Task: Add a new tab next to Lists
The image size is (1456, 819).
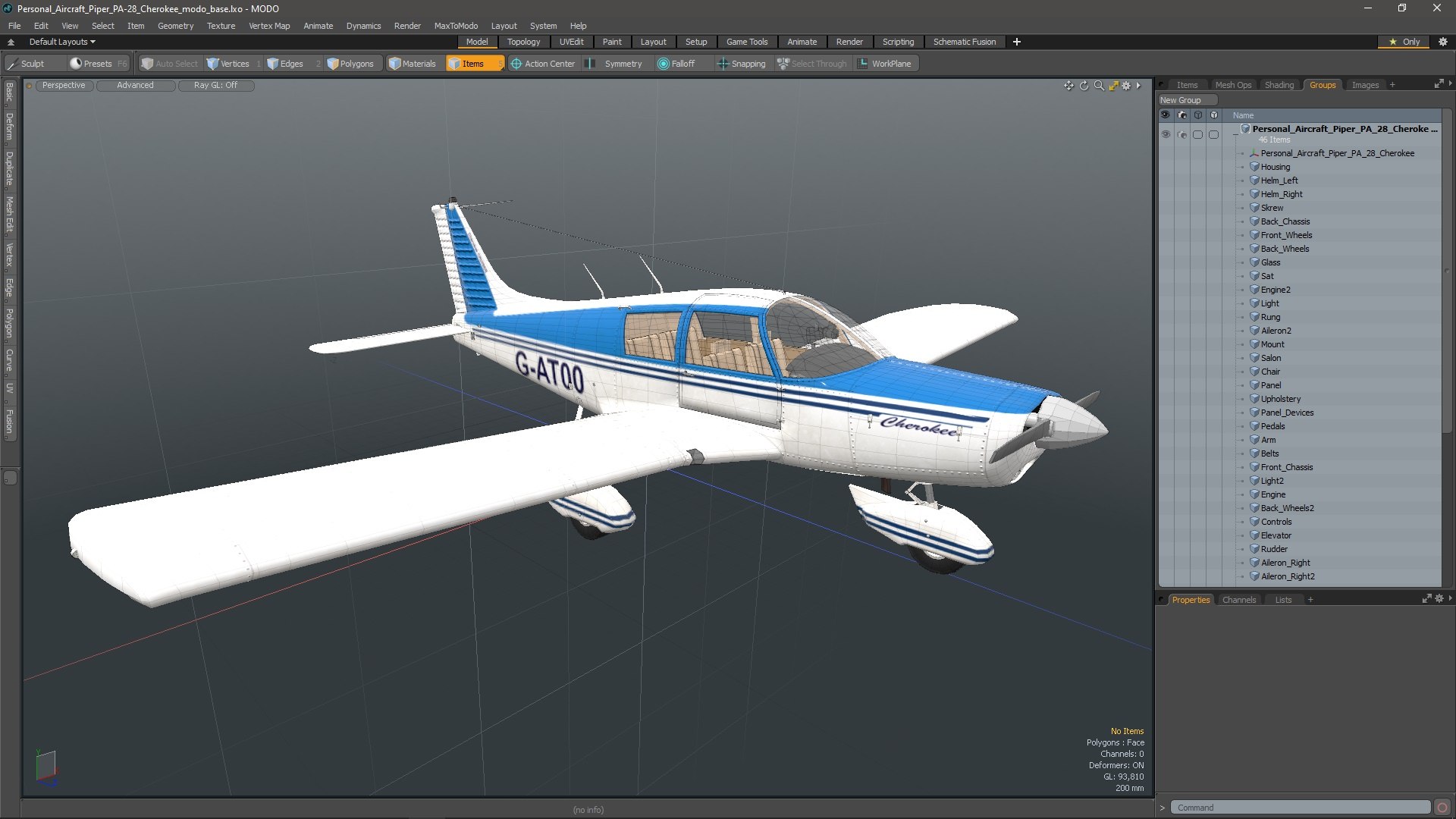Action: click(1310, 600)
